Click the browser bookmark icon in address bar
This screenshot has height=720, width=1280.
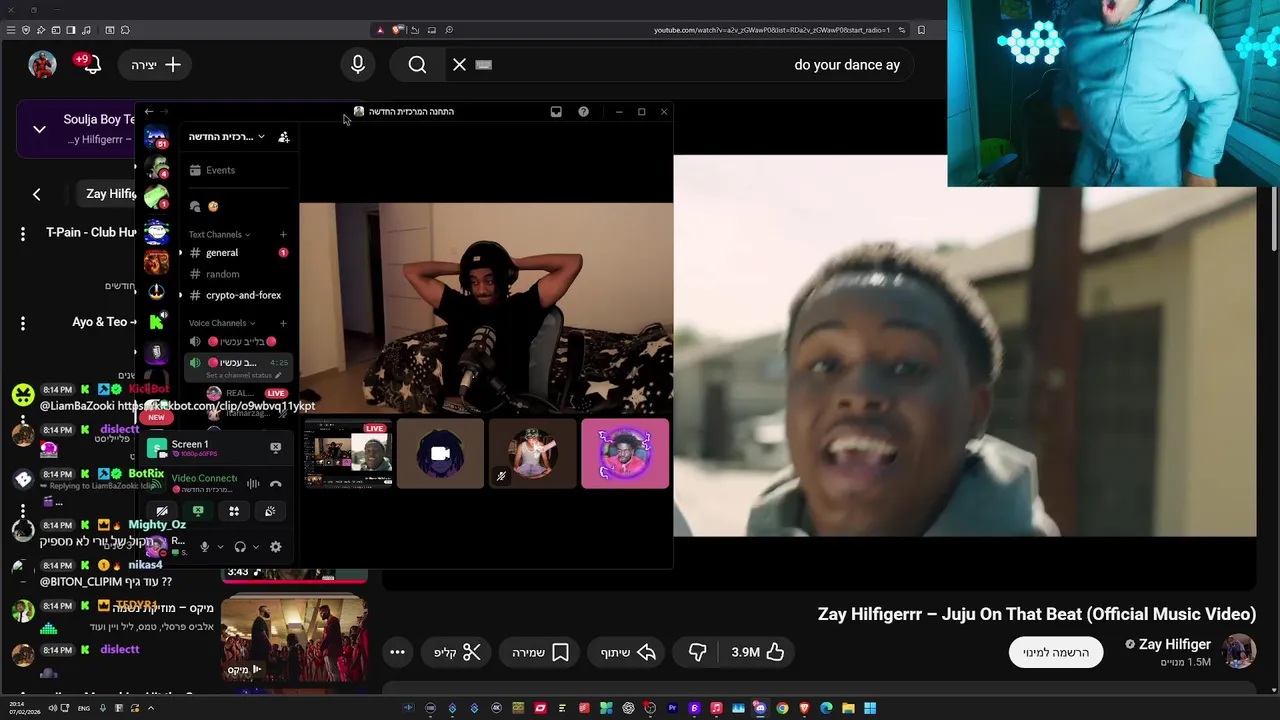click(922, 30)
